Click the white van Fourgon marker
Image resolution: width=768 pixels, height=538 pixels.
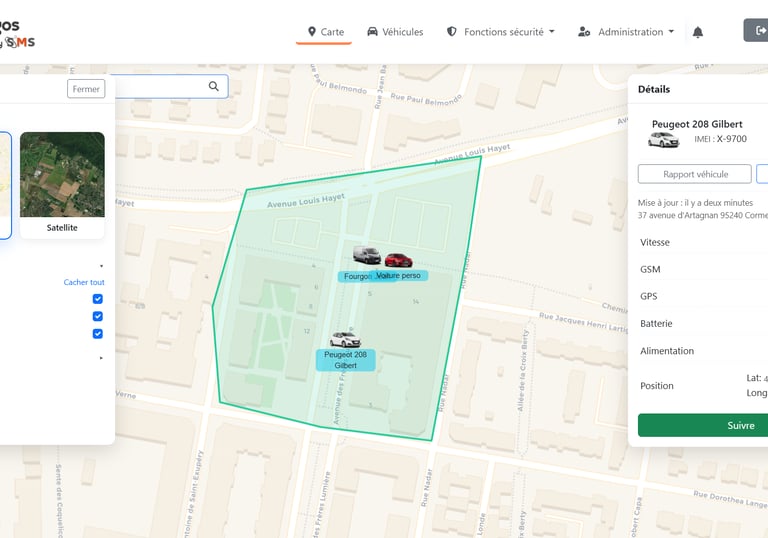click(x=366, y=255)
